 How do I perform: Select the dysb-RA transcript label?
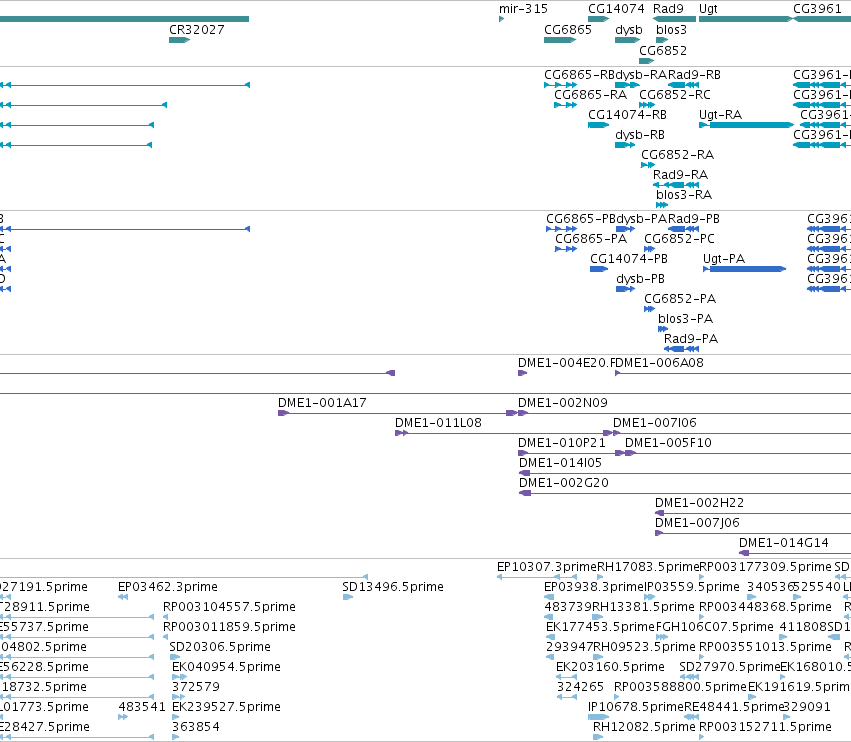[x=641, y=74]
